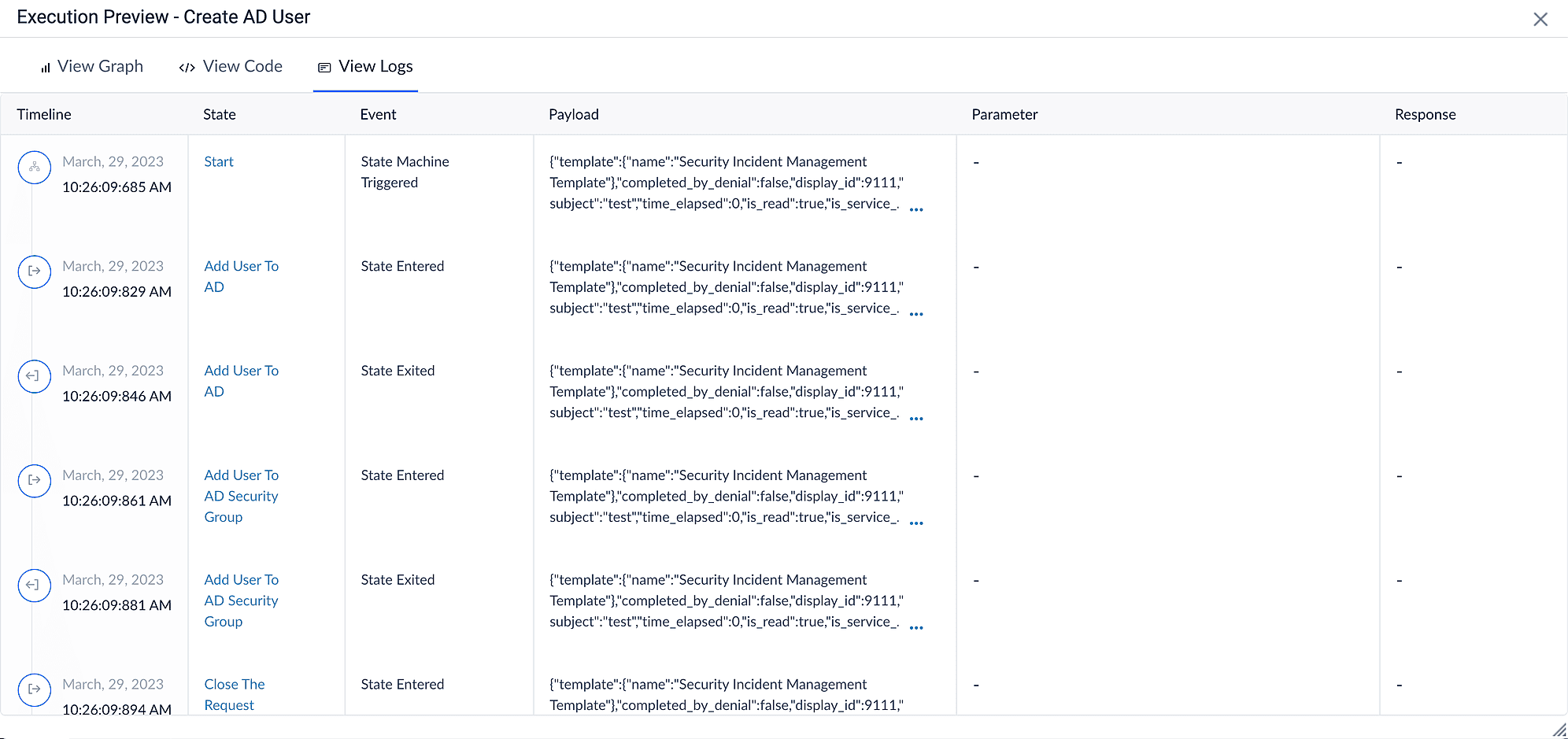Open the Start state link
Screen dimensions: 1568x739
pyautogui.click(x=219, y=162)
